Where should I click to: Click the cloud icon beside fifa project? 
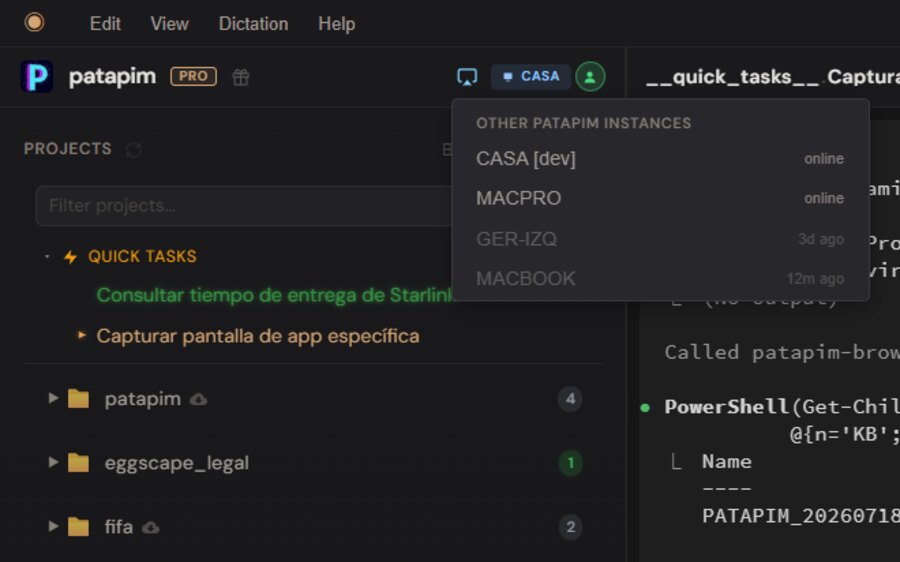[x=150, y=528]
